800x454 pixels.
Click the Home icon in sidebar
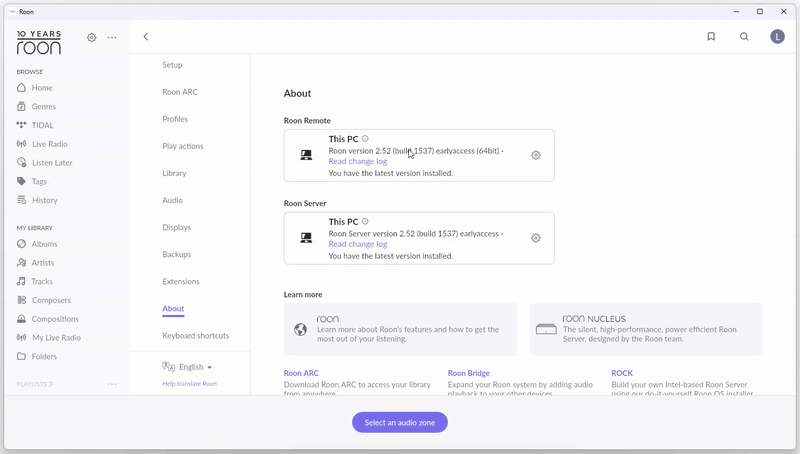pos(21,88)
